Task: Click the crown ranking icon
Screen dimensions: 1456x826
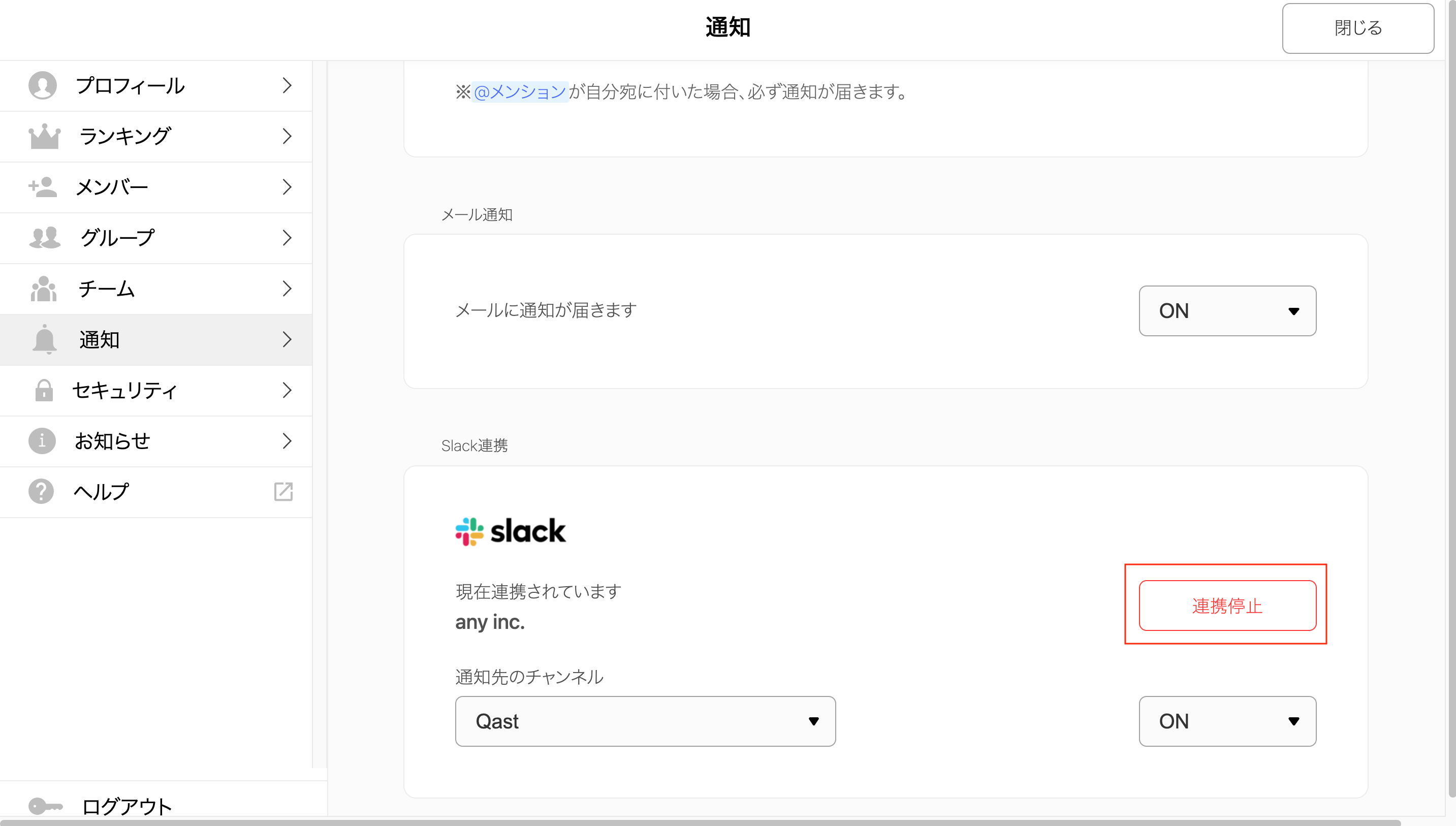Action: tap(44, 136)
